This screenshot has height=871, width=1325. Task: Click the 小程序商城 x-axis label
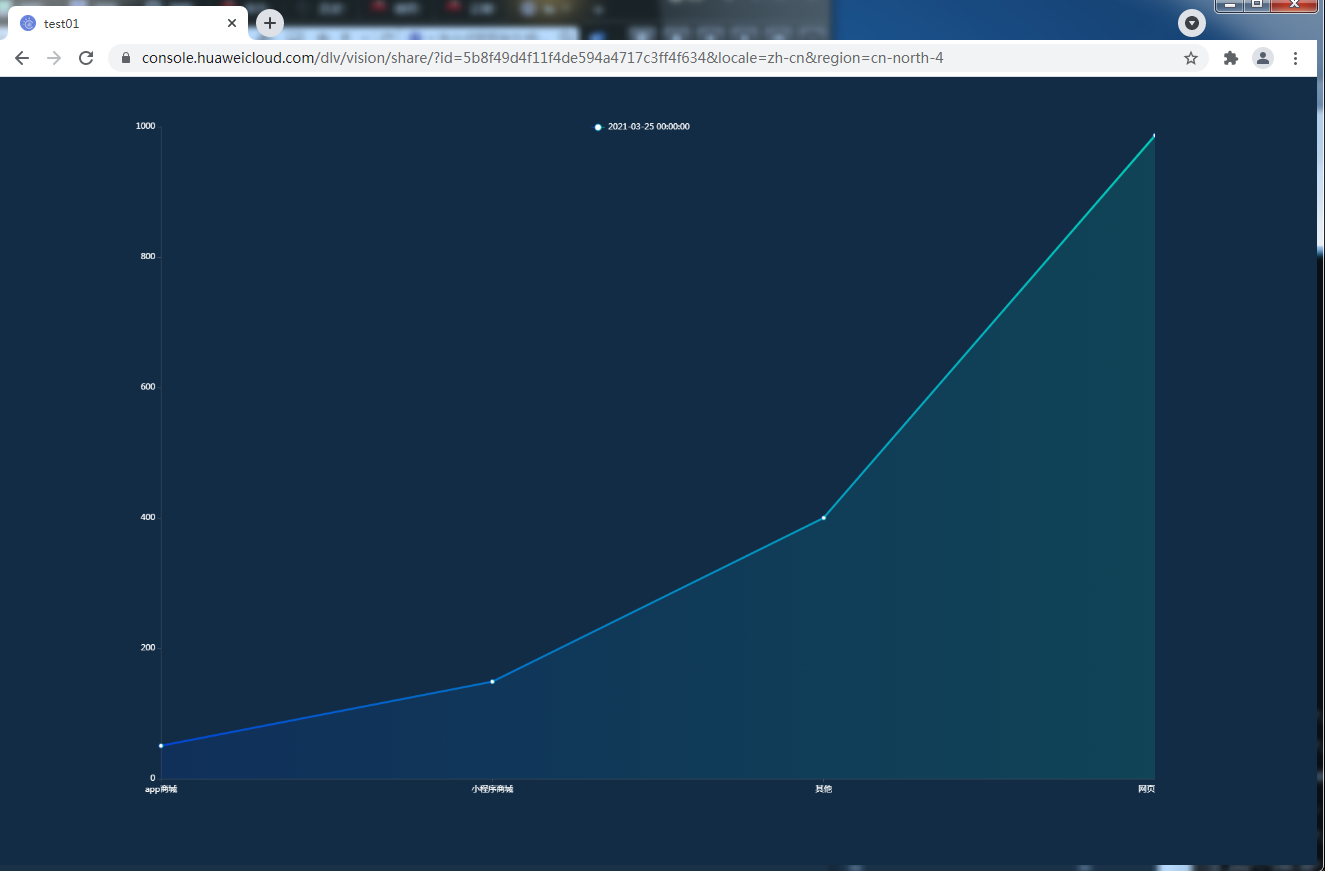[x=492, y=789]
